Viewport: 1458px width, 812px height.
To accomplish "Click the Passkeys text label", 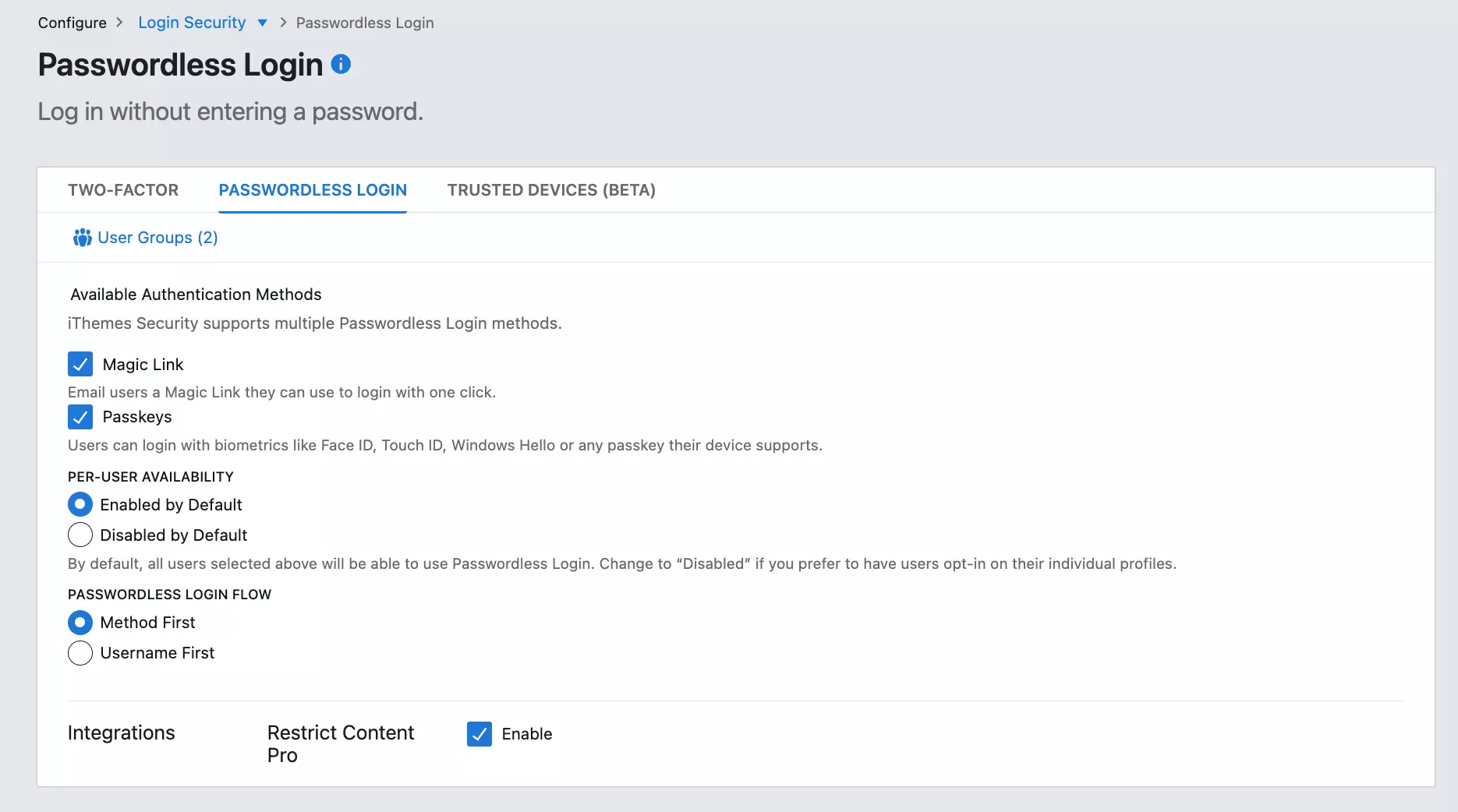I will (x=137, y=417).
